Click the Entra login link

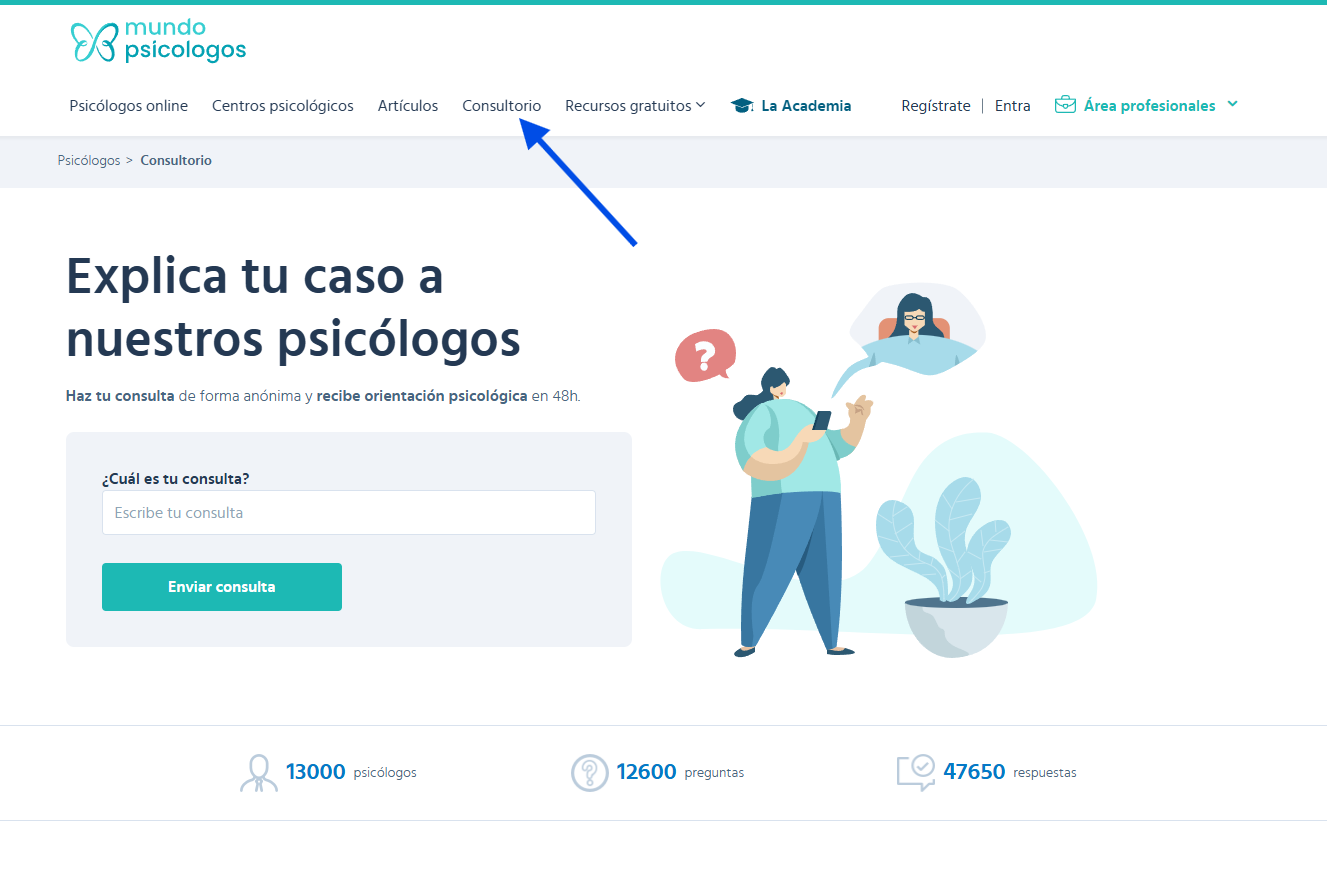tap(1013, 105)
